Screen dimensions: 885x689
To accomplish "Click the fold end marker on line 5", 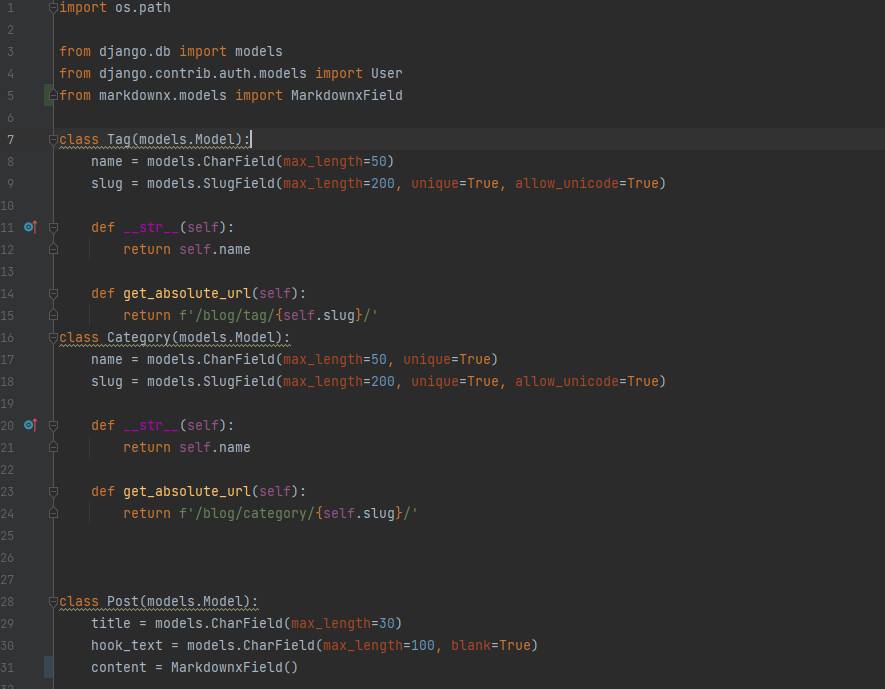I will pyautogui.click(x=53, y=95).
